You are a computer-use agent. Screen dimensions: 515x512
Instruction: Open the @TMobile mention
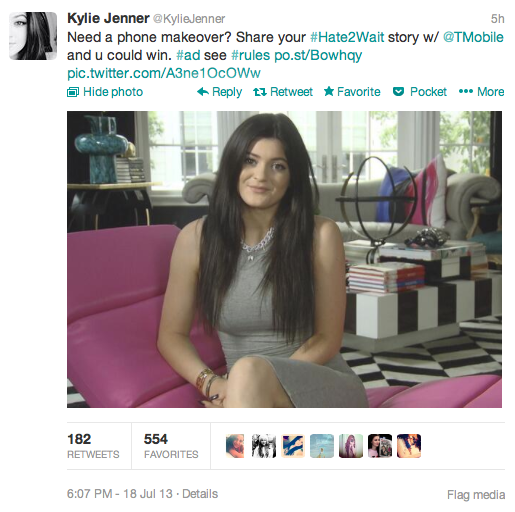473,37
